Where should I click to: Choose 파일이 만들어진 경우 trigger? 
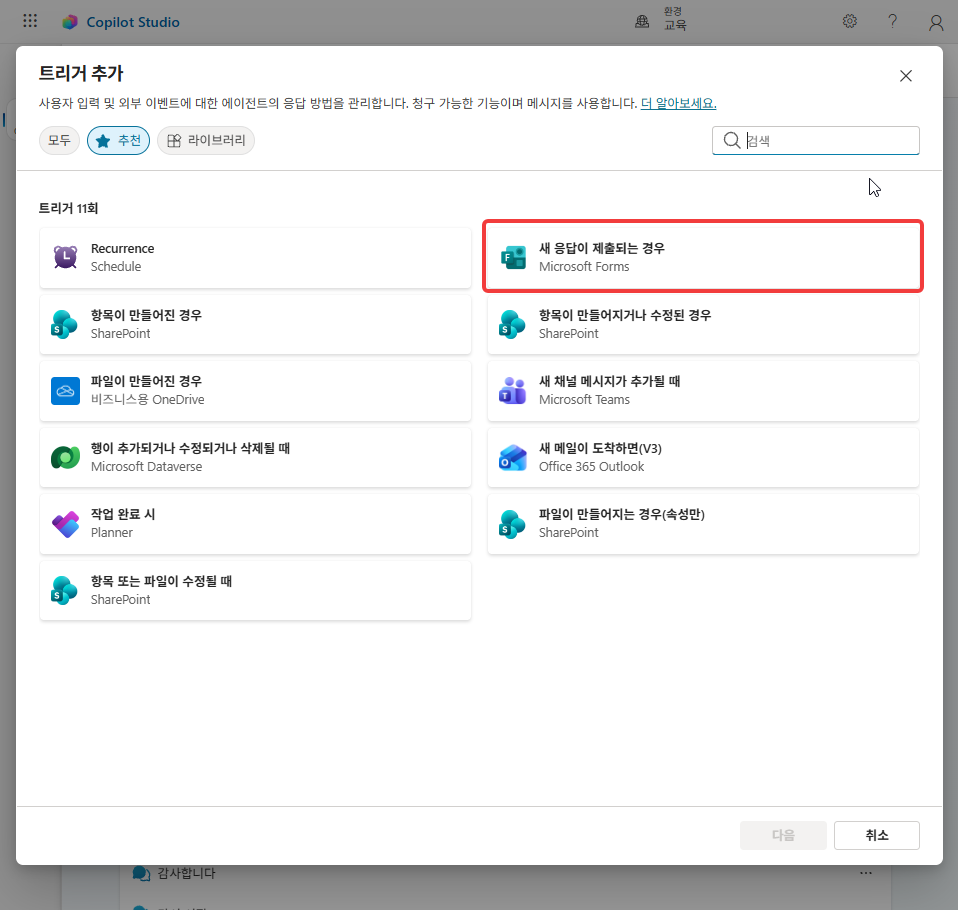coord(255,391)
